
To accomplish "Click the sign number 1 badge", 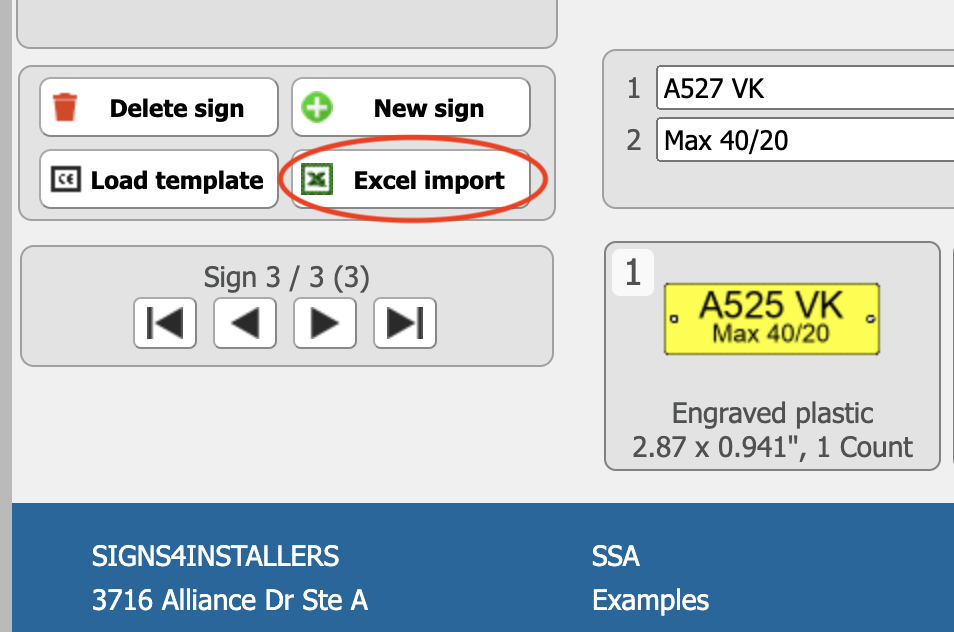I will click(633, 272).
